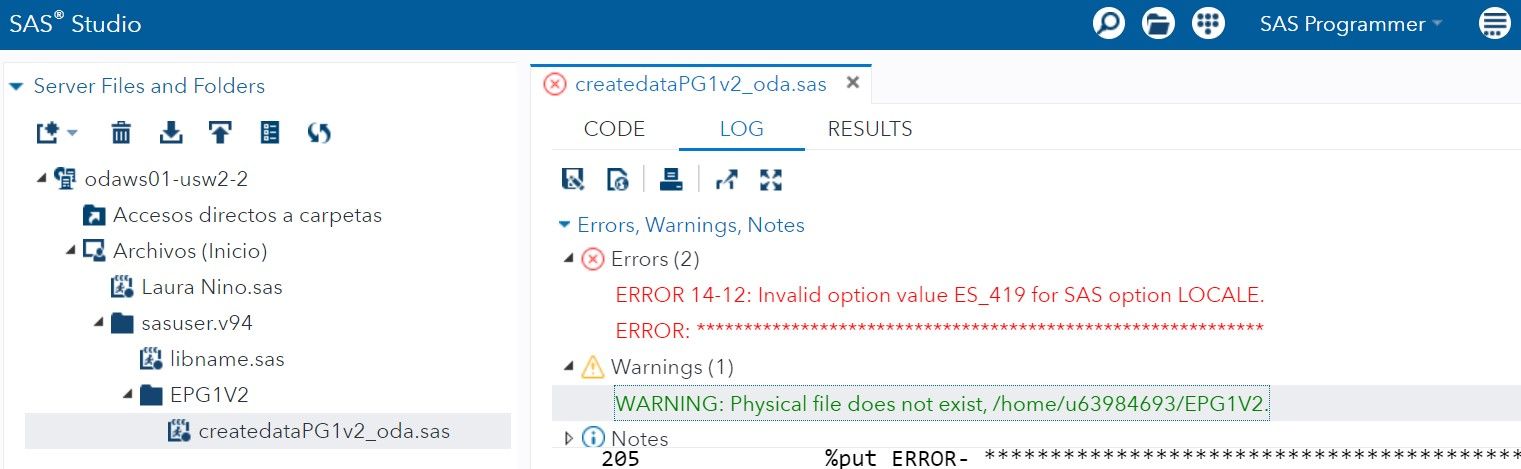This screenshot has height=469, width=1521.
Task: Expand the Notes group
Action: click(x=569, y=438)
